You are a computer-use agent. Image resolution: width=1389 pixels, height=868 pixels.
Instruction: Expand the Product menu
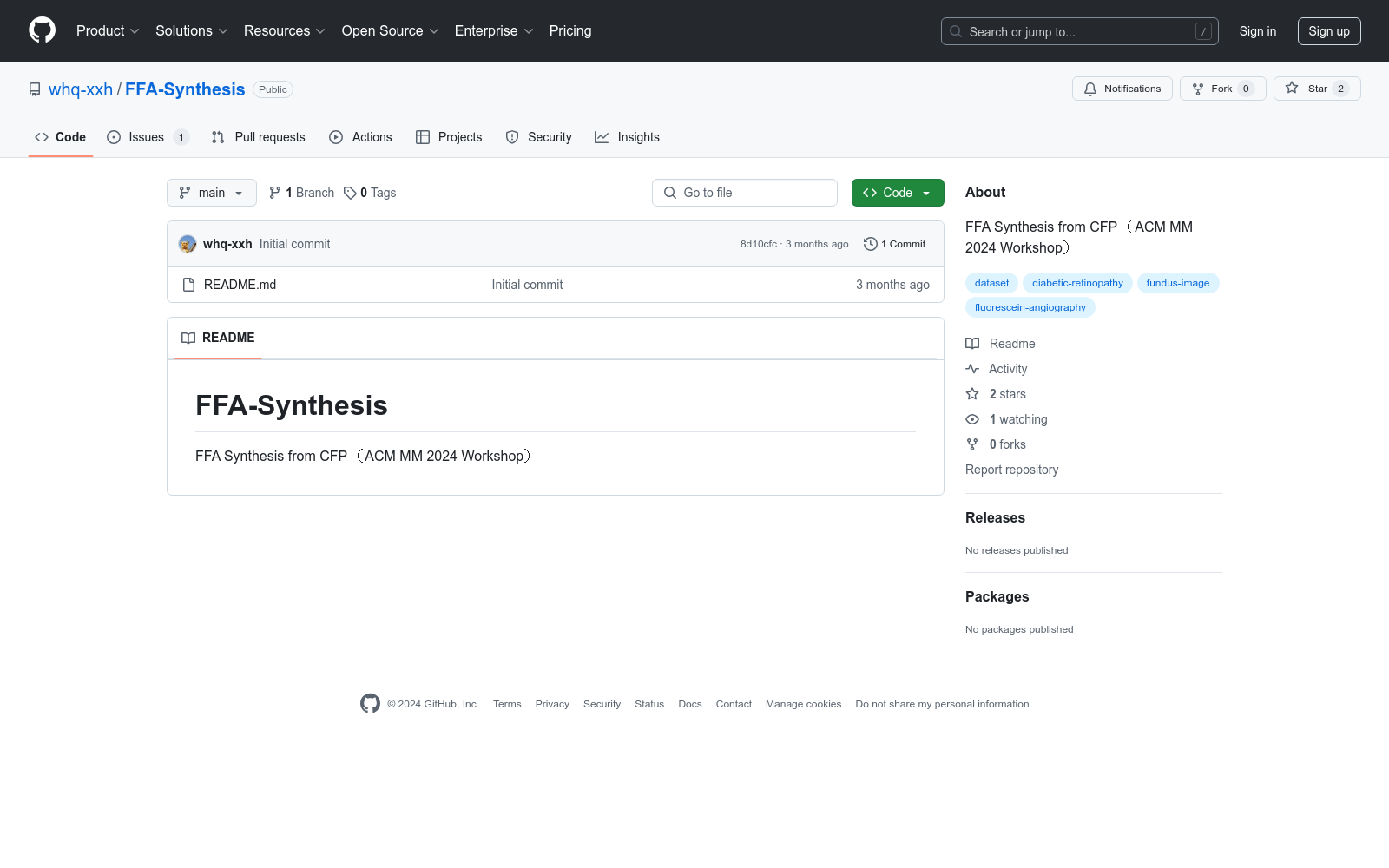coord(108,30)
